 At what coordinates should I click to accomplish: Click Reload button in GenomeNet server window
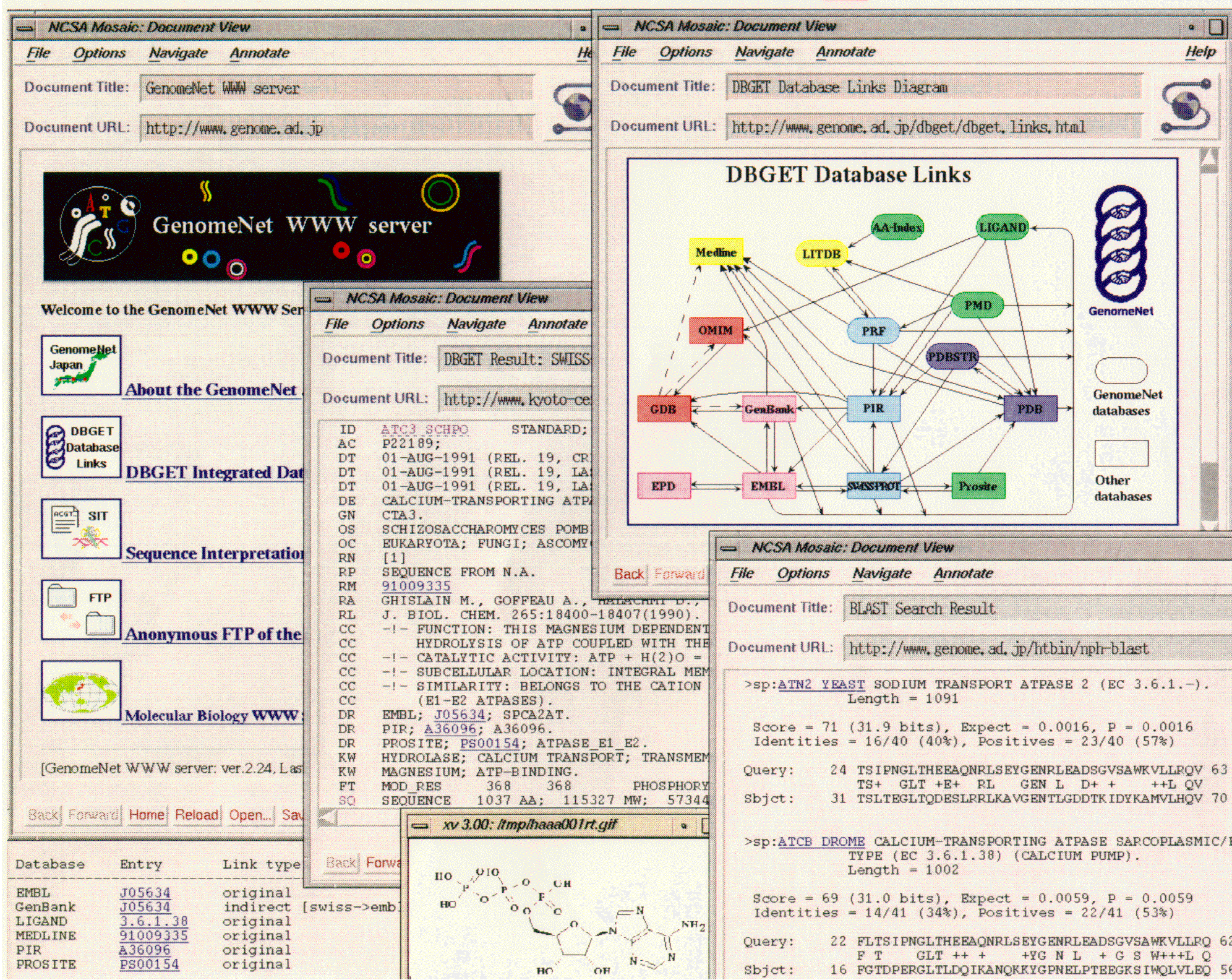(x=197, y=815)
